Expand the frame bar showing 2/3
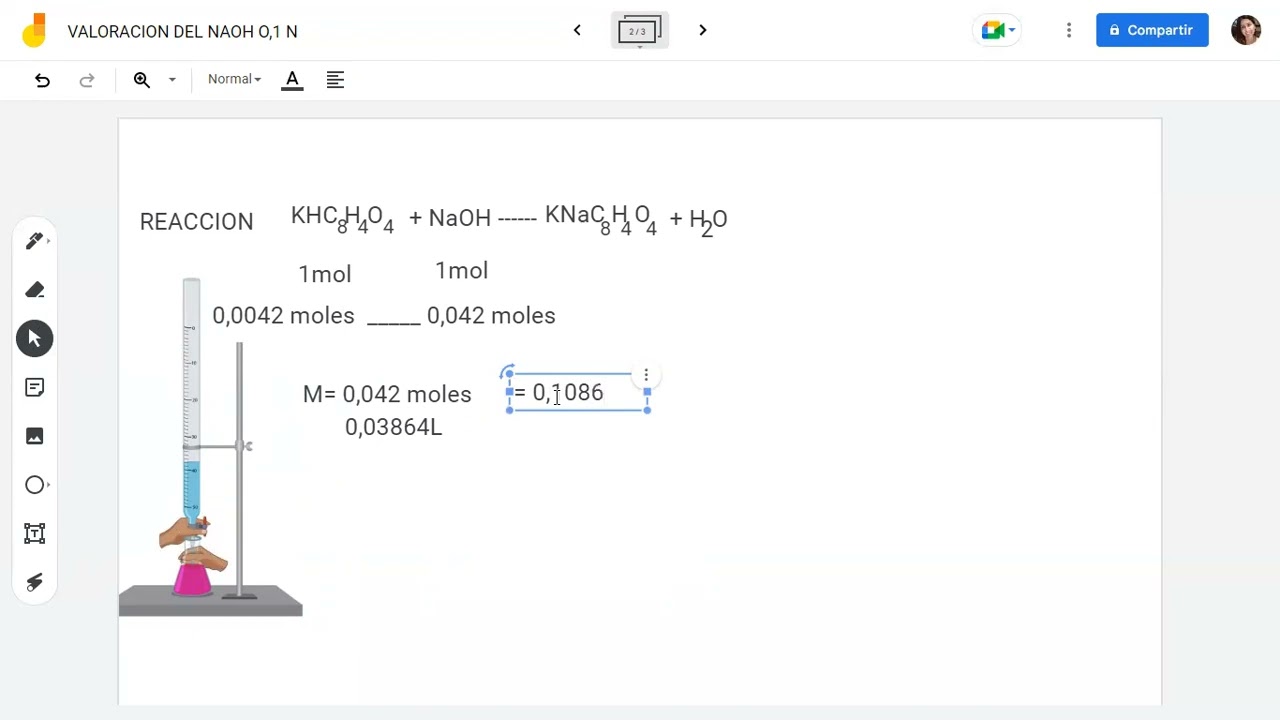Screen dimensions: 1280x720 click(639, 31)
